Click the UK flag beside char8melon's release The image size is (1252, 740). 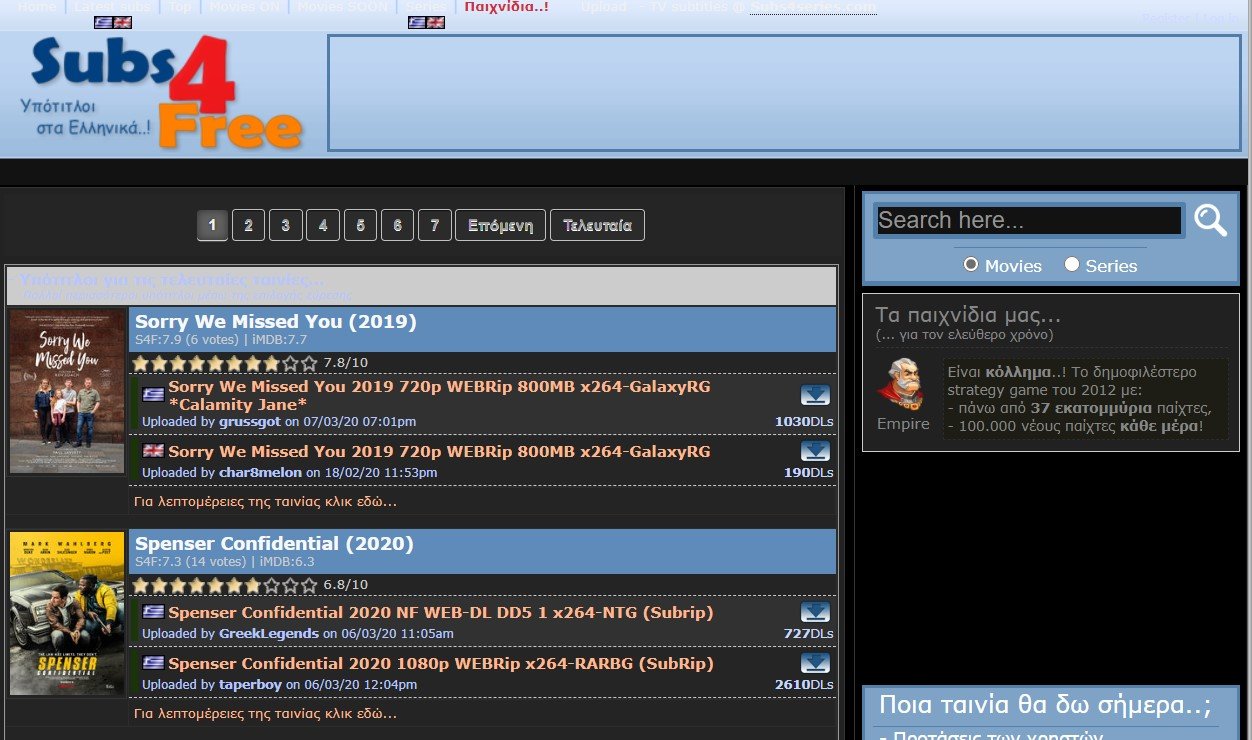(x=152, y=451)
